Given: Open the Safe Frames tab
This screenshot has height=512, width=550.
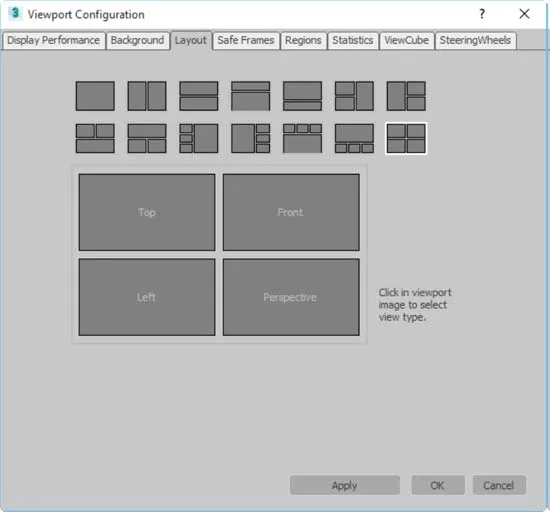Looking at the screenshot, I should point(246,40).
